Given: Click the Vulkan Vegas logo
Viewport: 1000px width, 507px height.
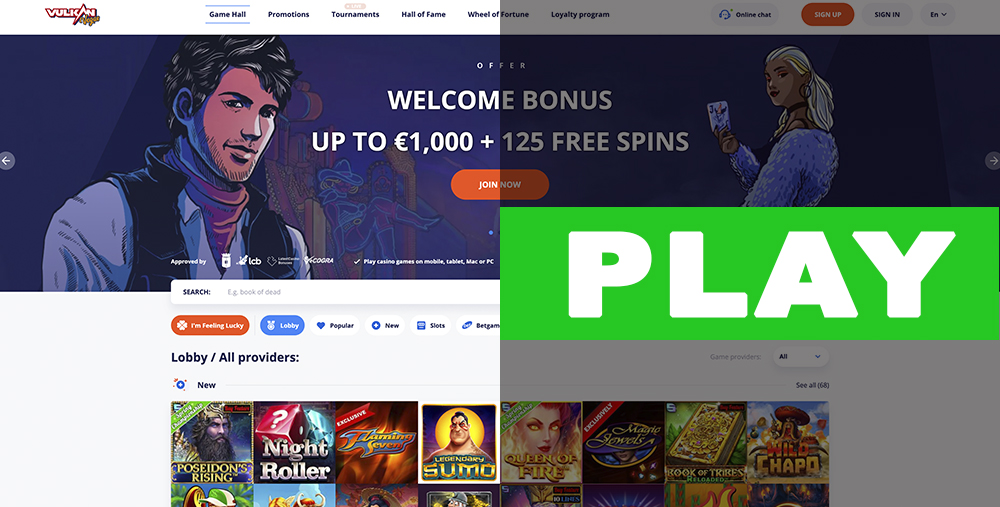Looking at the screenshot, I should (72, 15).
